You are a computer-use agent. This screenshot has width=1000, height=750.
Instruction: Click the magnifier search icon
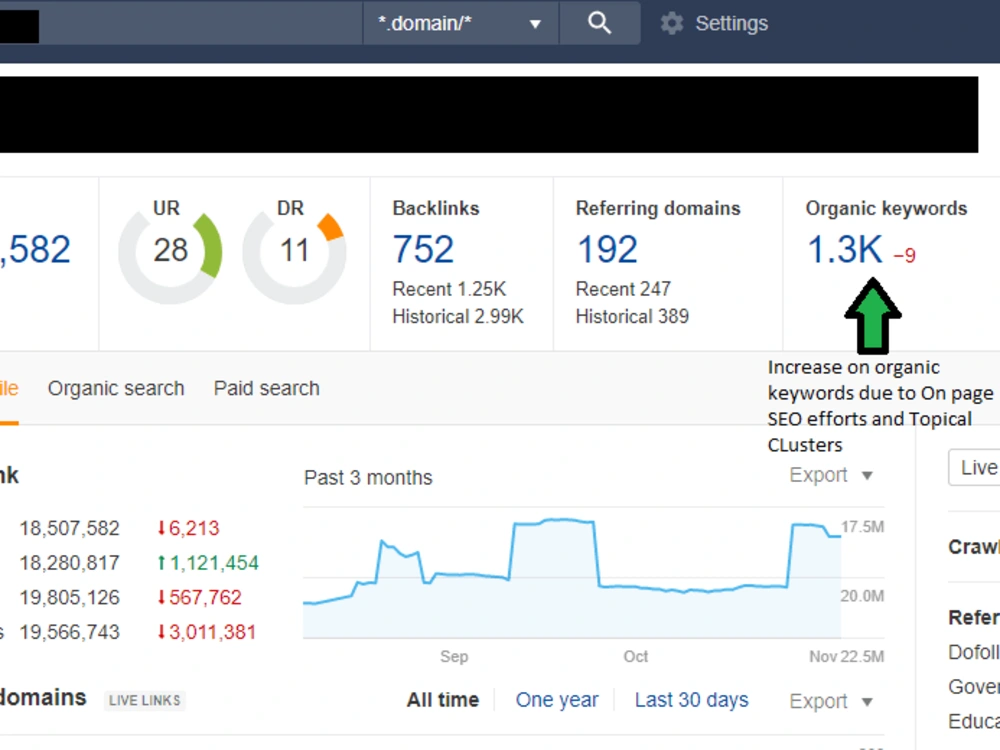[x=599, y=23]
